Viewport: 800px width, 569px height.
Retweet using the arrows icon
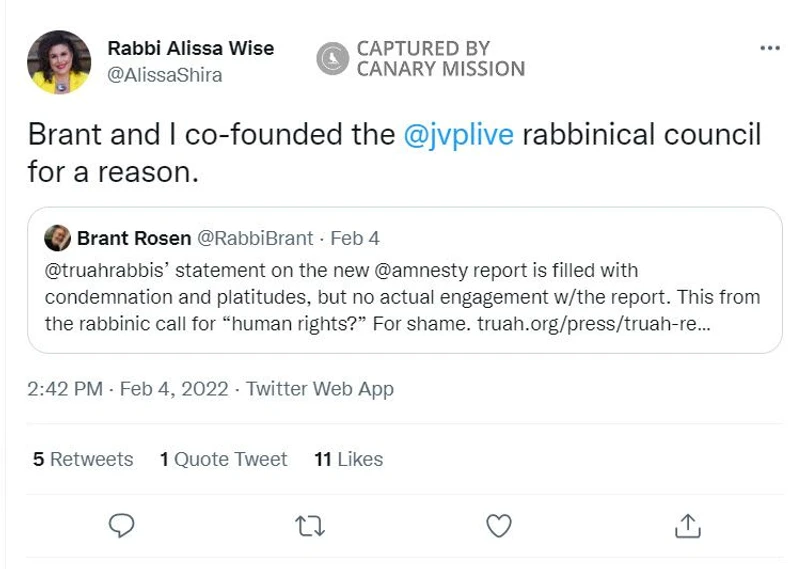[310, 525]
